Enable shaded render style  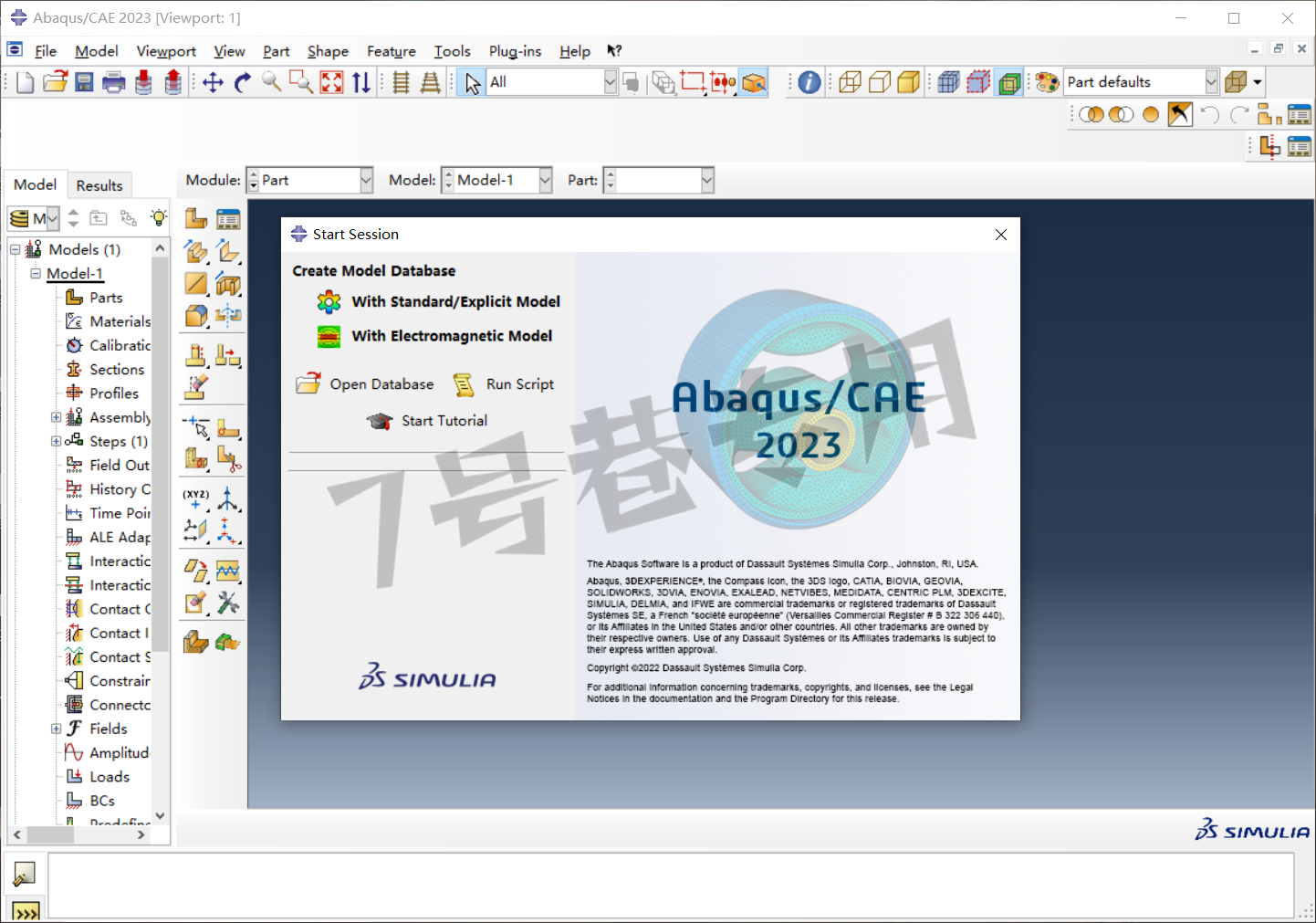[x=909, y=82]
